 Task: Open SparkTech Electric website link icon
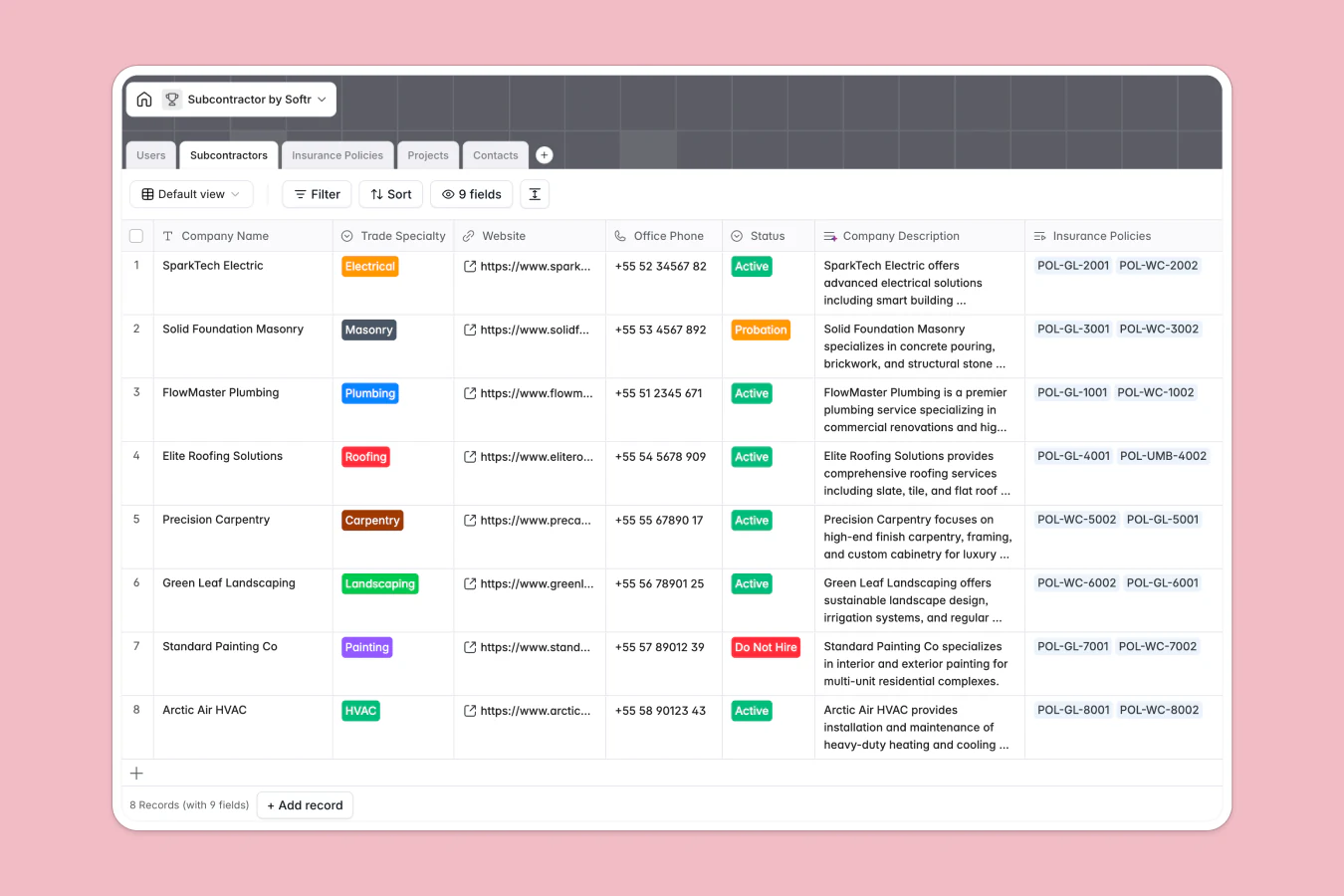[470, 266]
